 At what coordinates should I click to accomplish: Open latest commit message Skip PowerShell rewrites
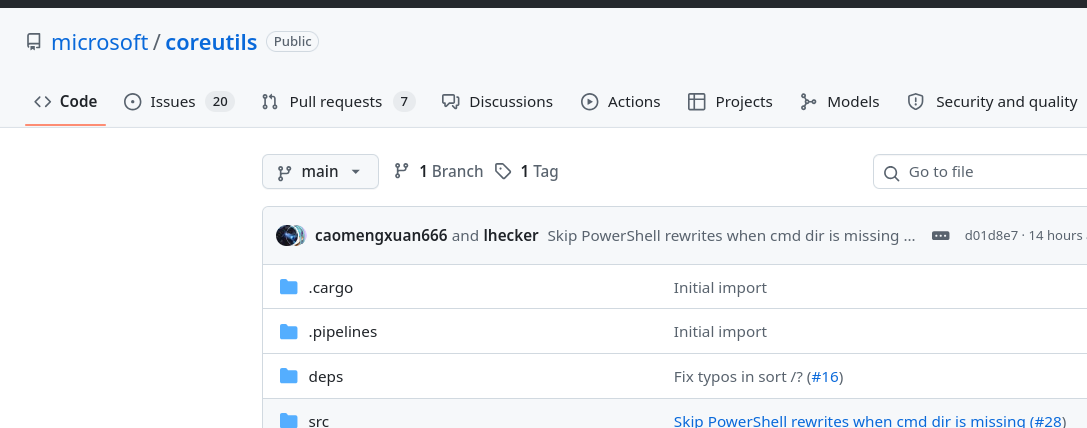point(731,236)
